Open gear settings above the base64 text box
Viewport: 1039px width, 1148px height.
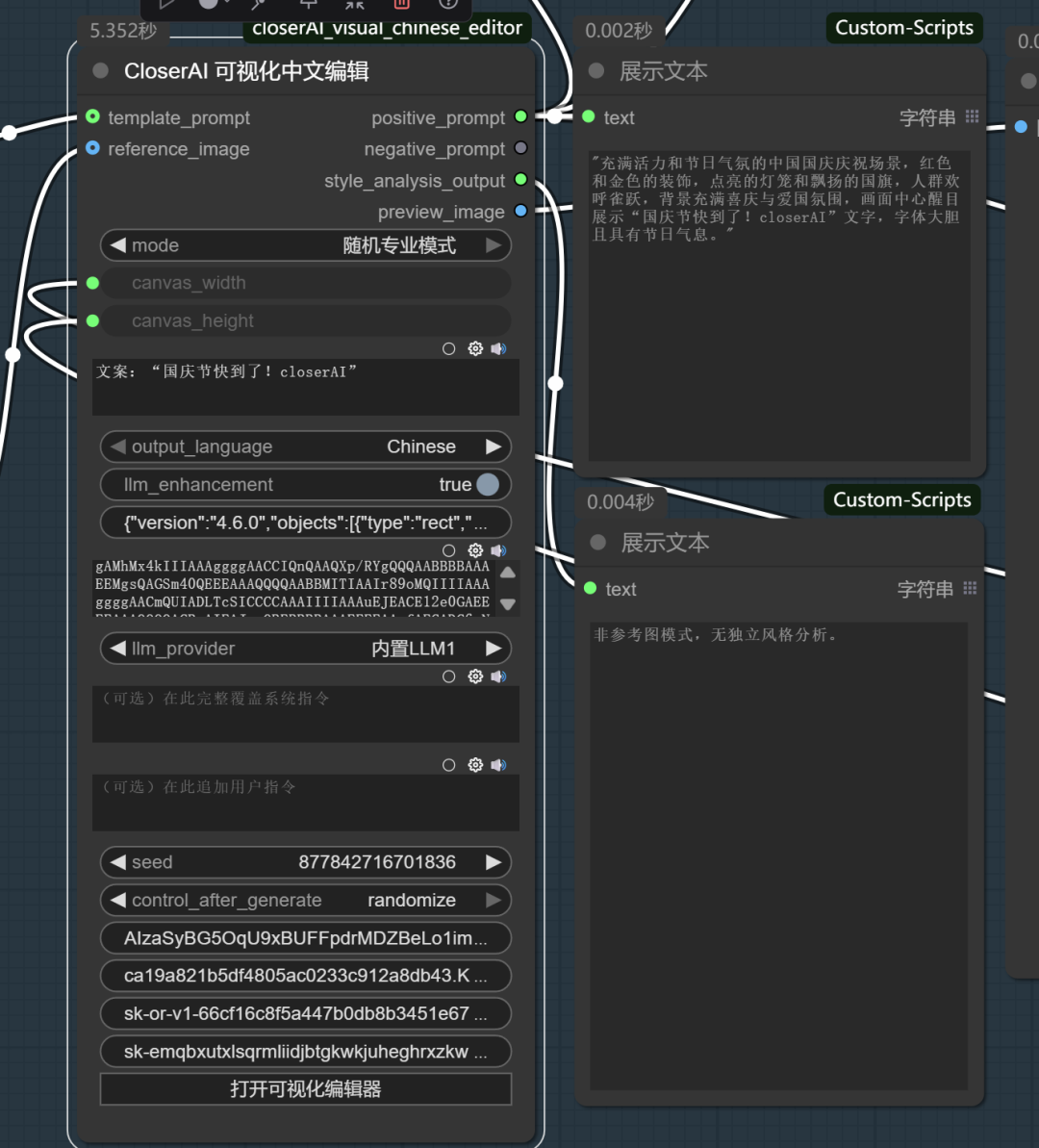[475, 549]
